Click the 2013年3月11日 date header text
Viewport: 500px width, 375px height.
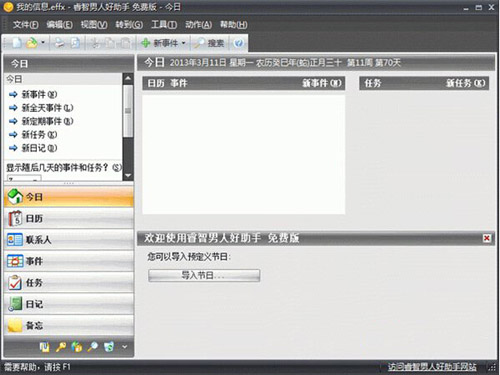(x=198, y=63)
